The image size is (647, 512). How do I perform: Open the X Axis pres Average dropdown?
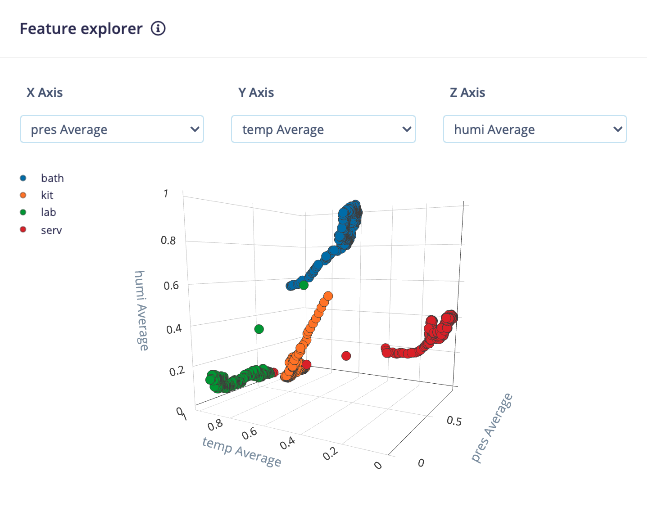[112, 129]
